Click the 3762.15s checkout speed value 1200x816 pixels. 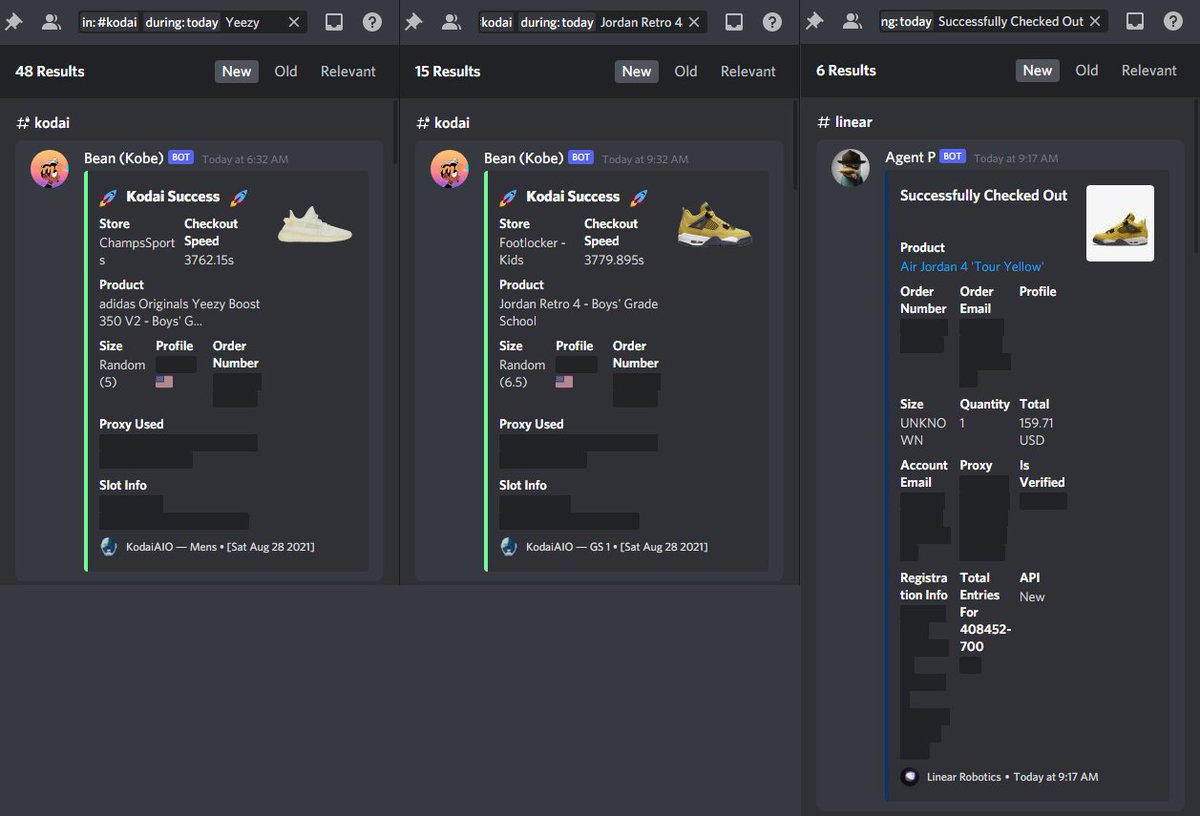tap(210, 260)
